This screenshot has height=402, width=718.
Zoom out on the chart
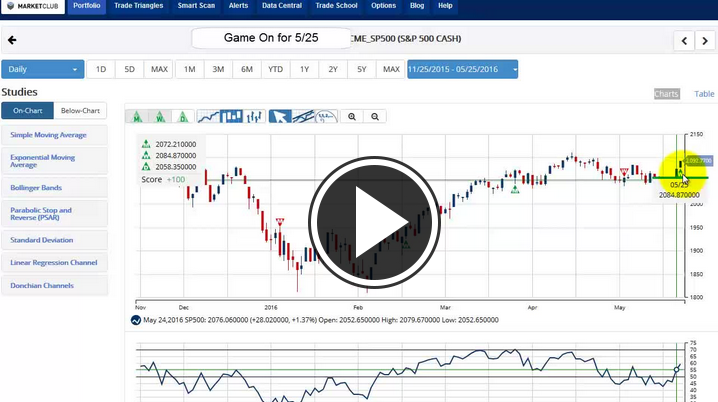(x=375, y=117)
